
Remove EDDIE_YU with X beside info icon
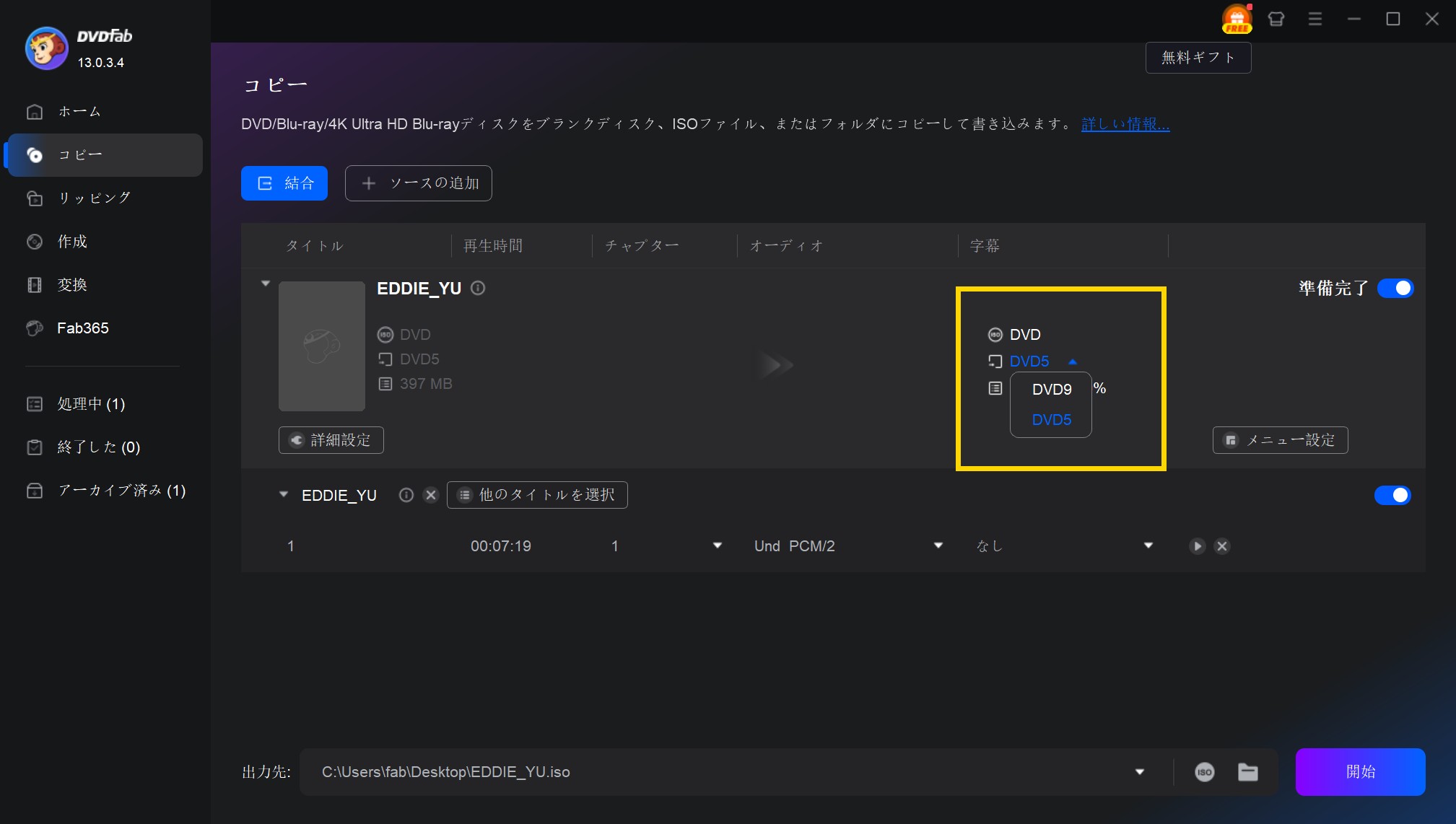[431, 495]
